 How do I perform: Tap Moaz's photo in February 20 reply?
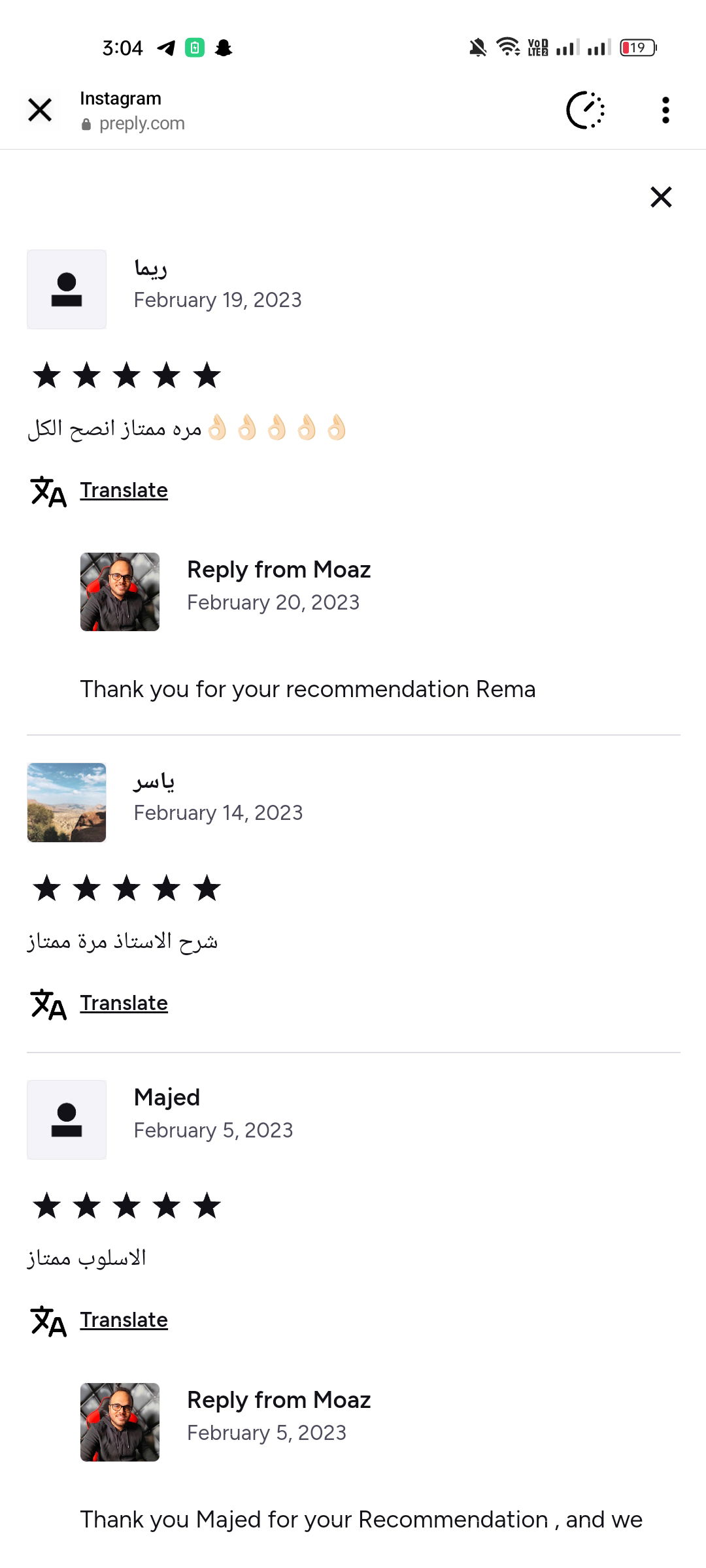click(x=120, y=592)
